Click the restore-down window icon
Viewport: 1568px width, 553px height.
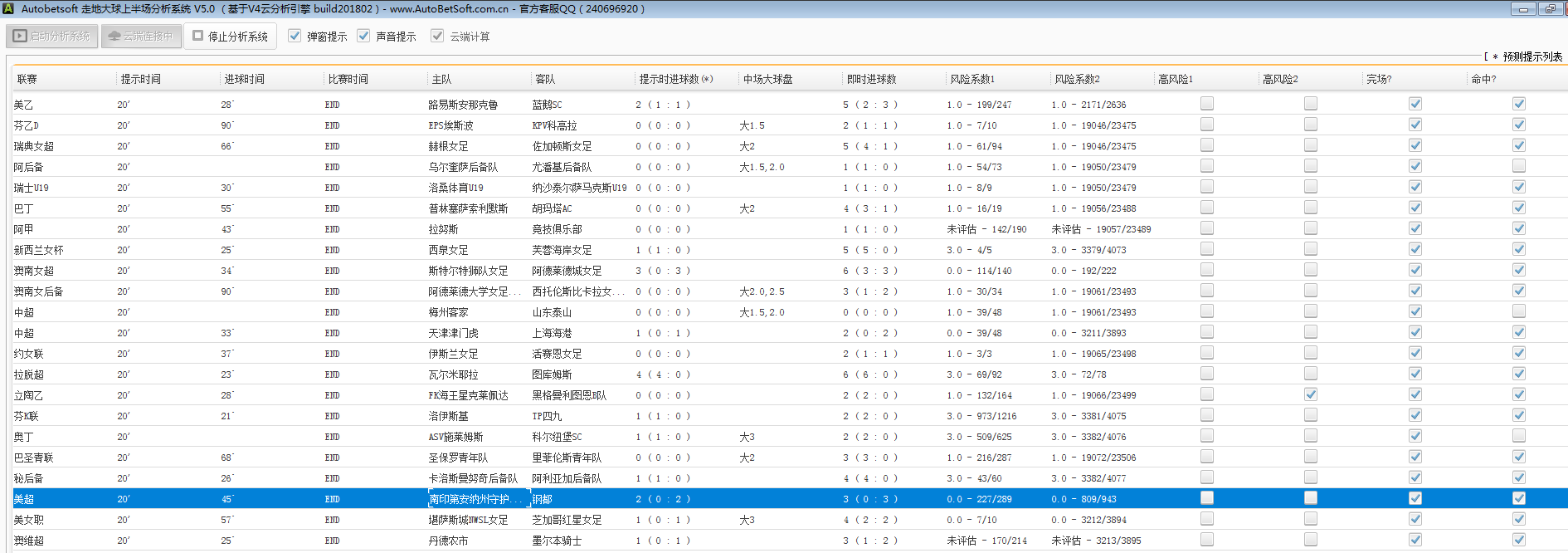[x=1549, y=9]
